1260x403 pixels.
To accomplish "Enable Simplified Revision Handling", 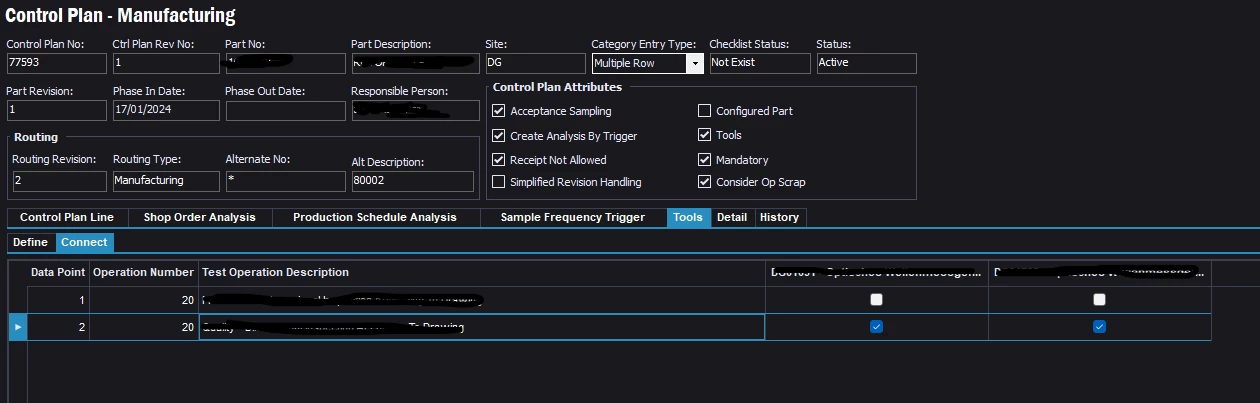I will pyautogui.click(x=499, y=182).
